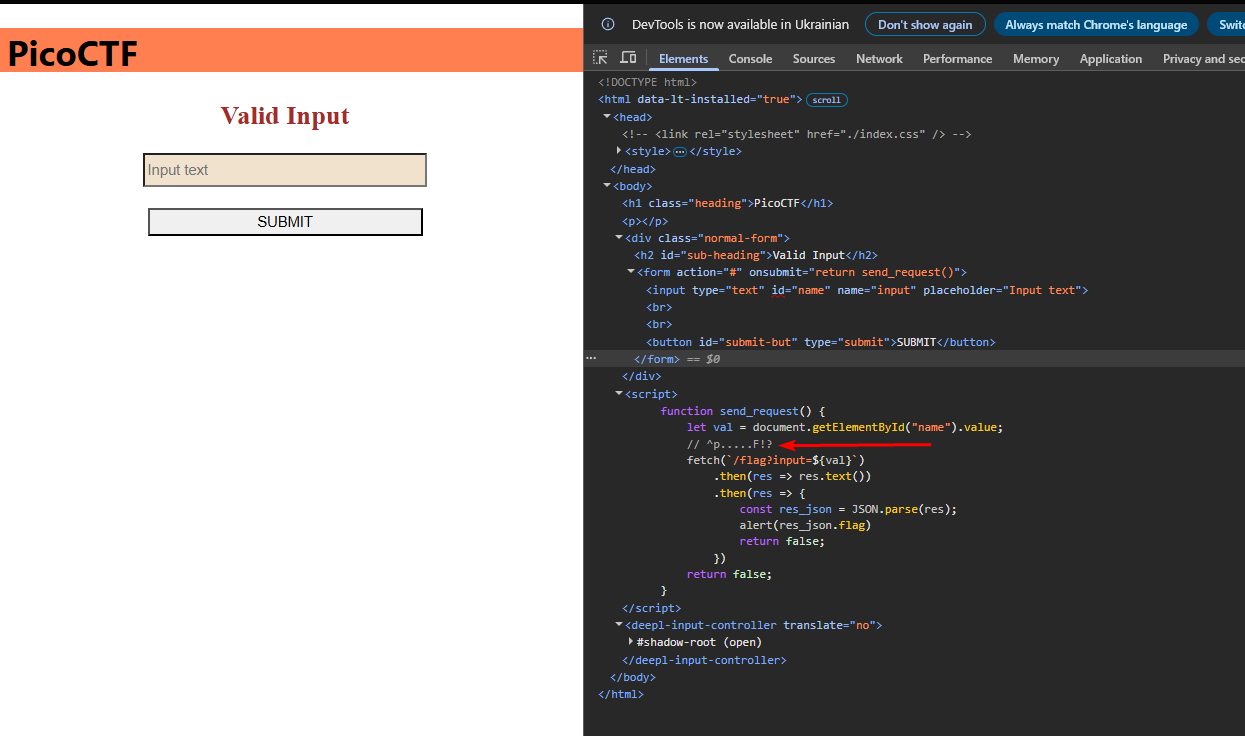Image resolution: width=1245 pixels, height=736 pixels.
Task: Click the info icon in DevTools notification
Action: coord(607,24)
